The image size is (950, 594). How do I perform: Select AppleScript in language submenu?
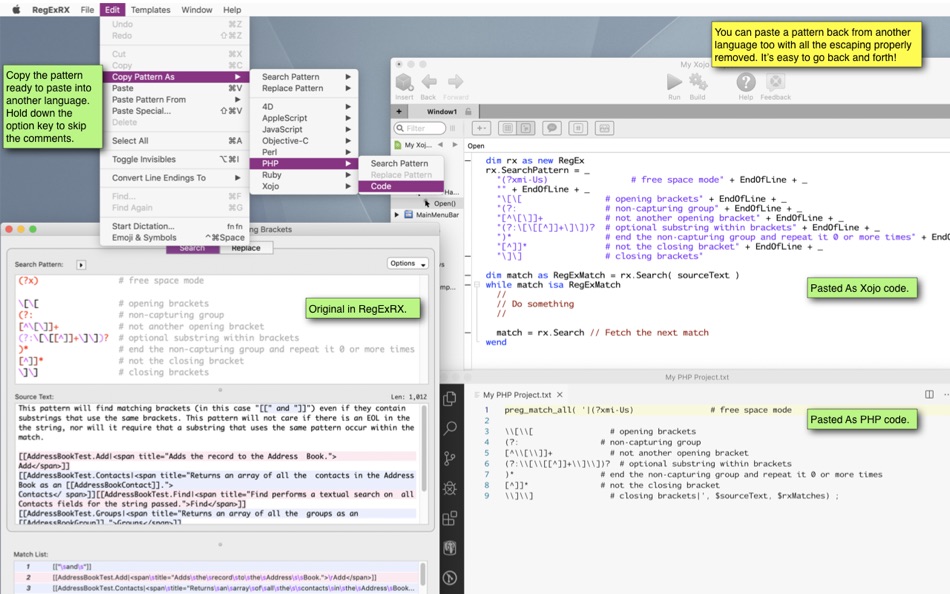point(304,118)
